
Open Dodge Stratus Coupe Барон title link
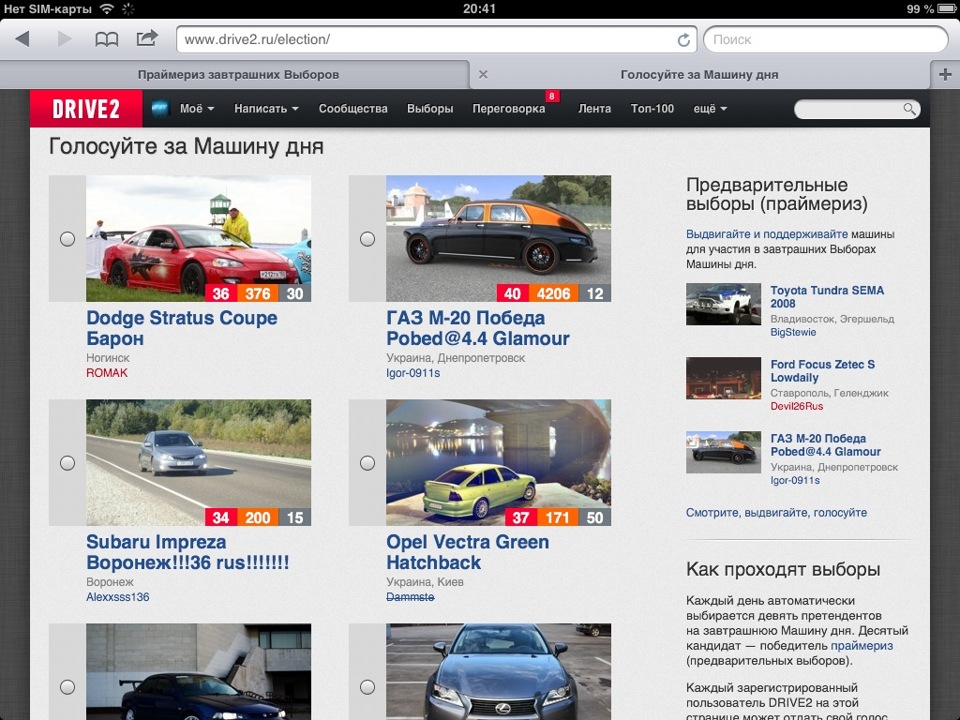182,328
